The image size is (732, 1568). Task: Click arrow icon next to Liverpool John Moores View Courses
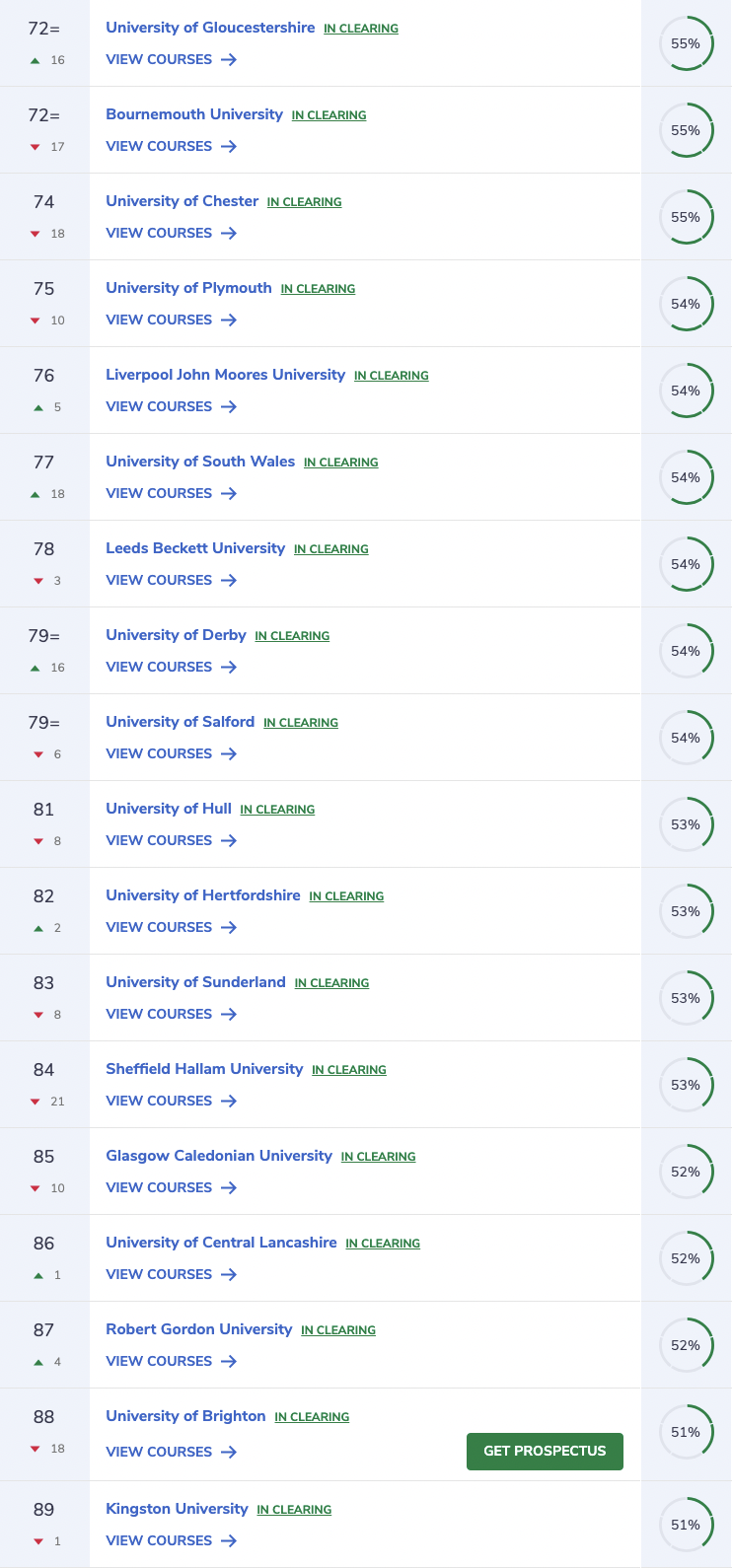pos(229,406)
